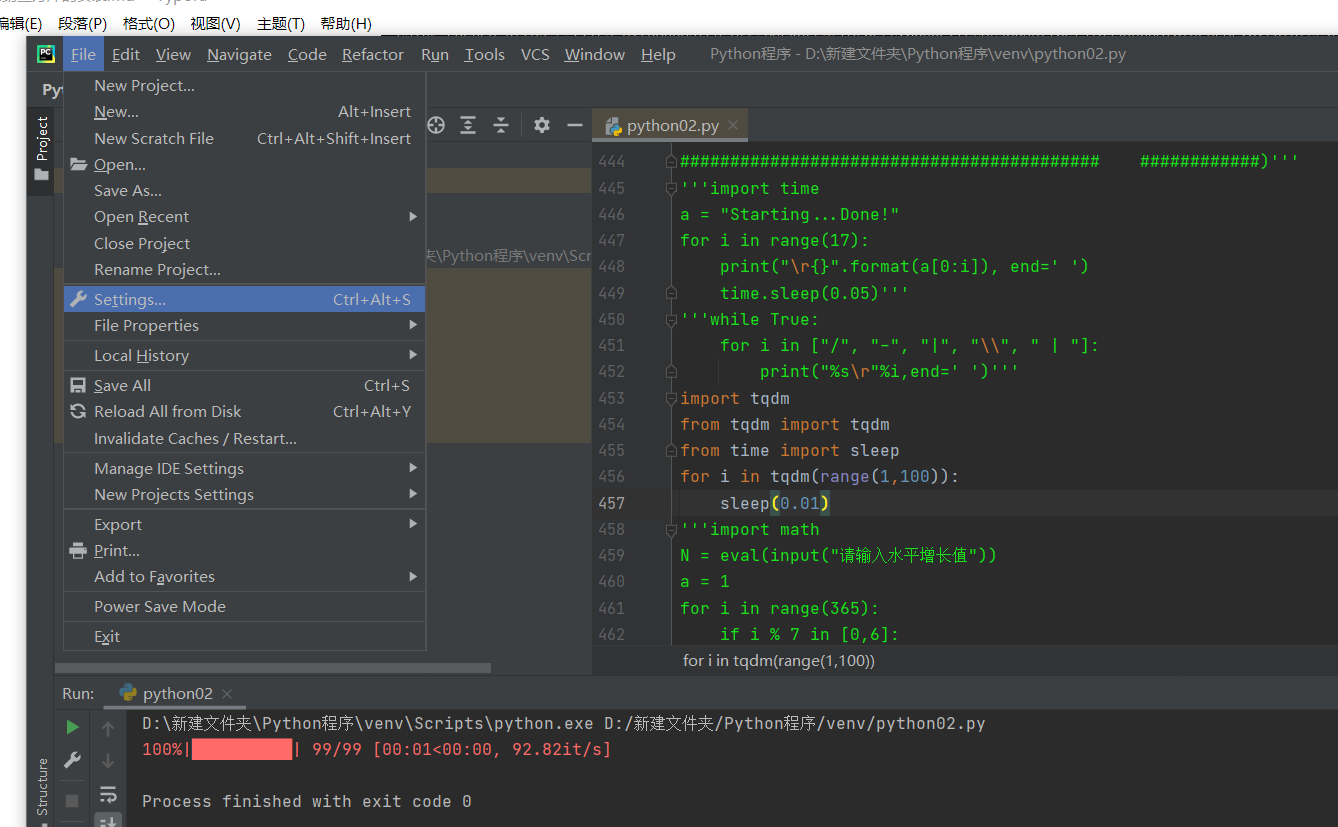
Task: Open Settings from the File menu
Action: point(245,299)
